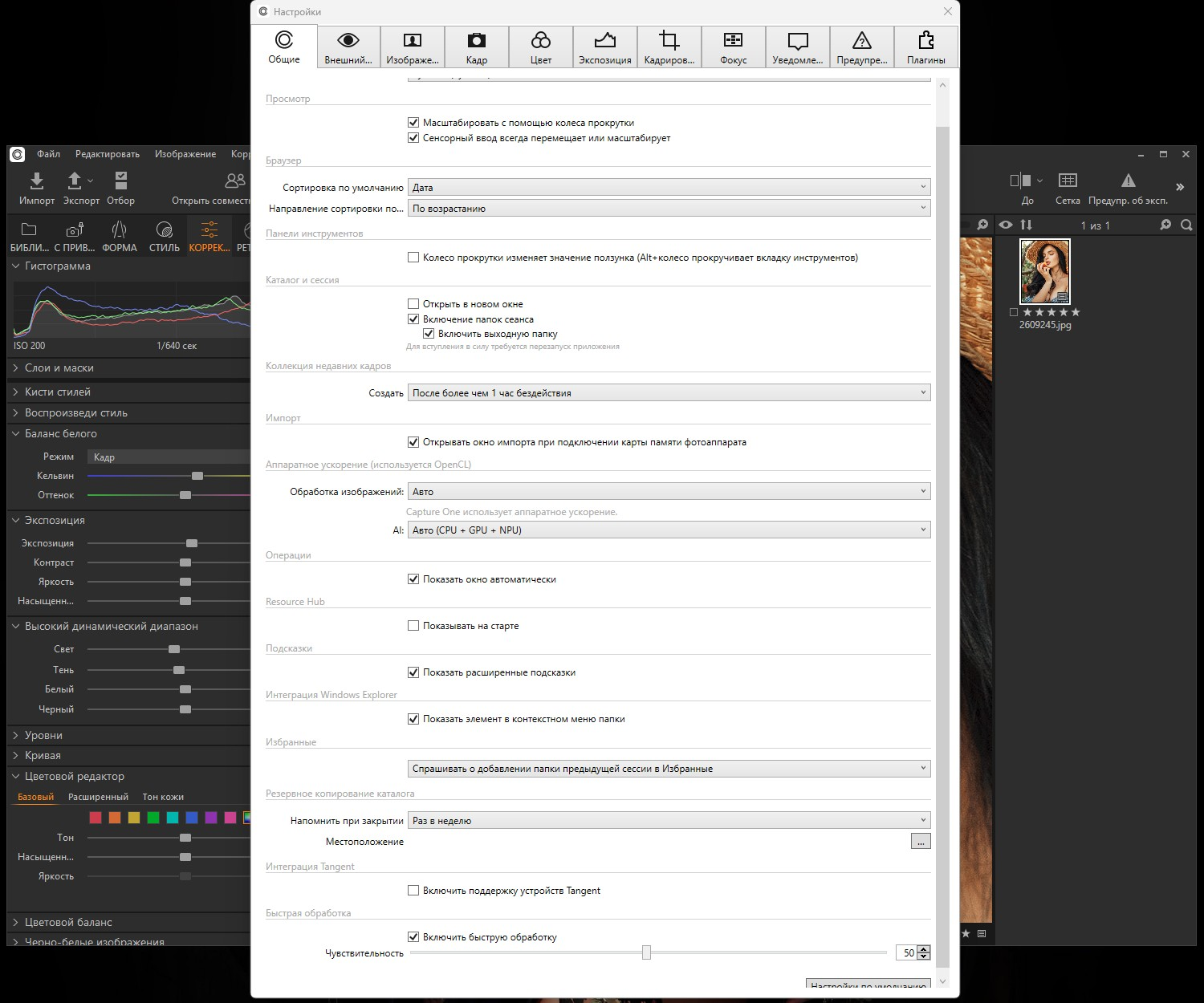Toggle exposure warning triangle icon

[x=1129, y=181]
